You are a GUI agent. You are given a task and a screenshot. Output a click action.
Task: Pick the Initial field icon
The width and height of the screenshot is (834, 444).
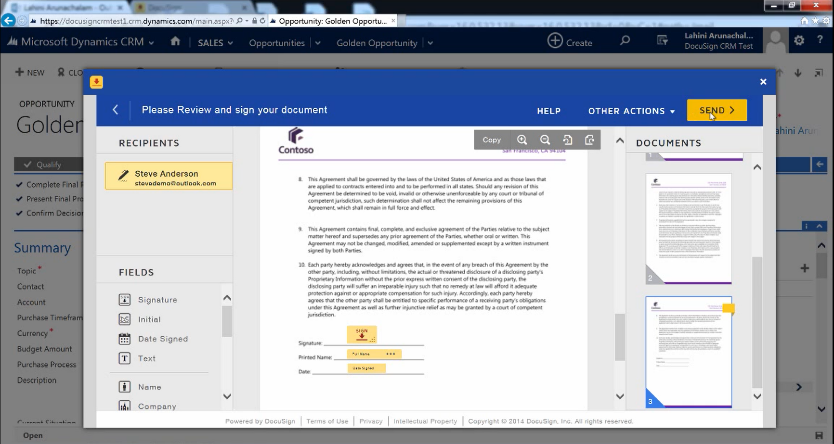coord(124,319)
